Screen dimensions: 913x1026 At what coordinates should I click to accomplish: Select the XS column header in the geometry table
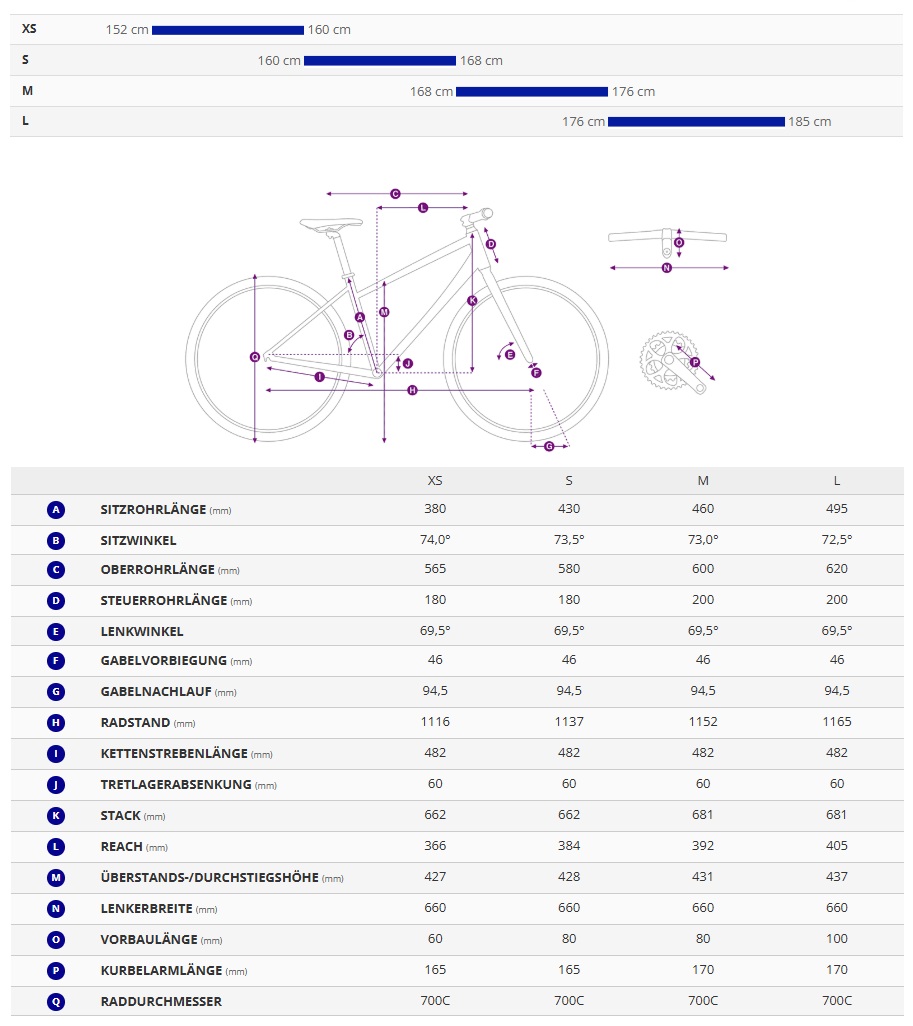(435, 481)
